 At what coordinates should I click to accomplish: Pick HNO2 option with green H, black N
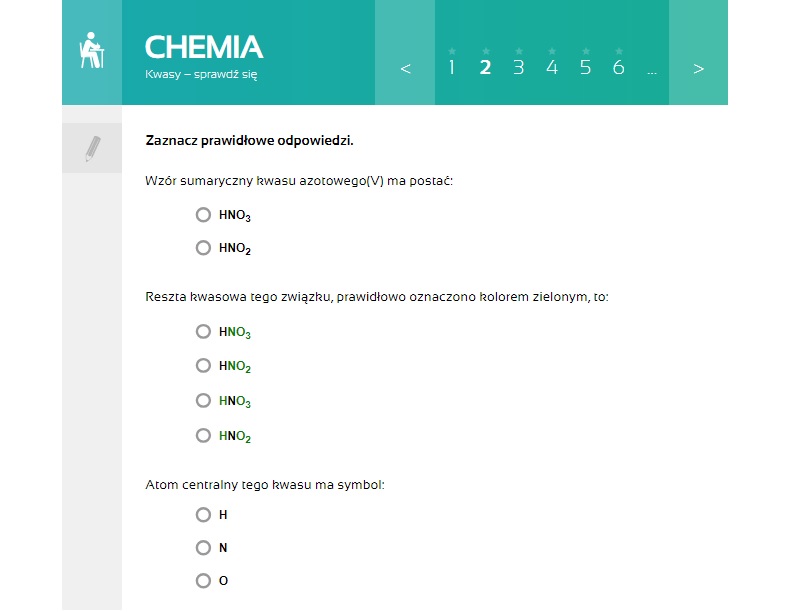point(204,436)
